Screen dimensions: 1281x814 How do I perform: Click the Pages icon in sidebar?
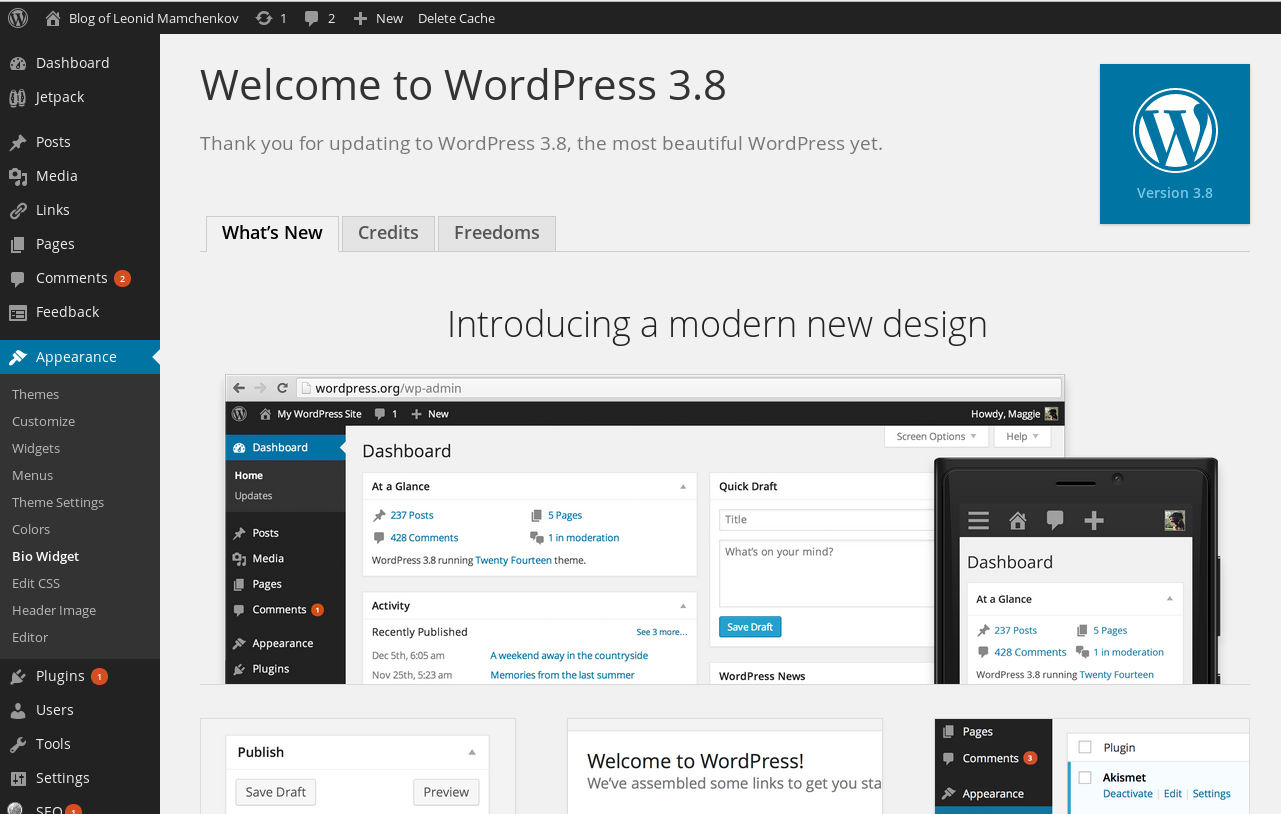(18, 244)
